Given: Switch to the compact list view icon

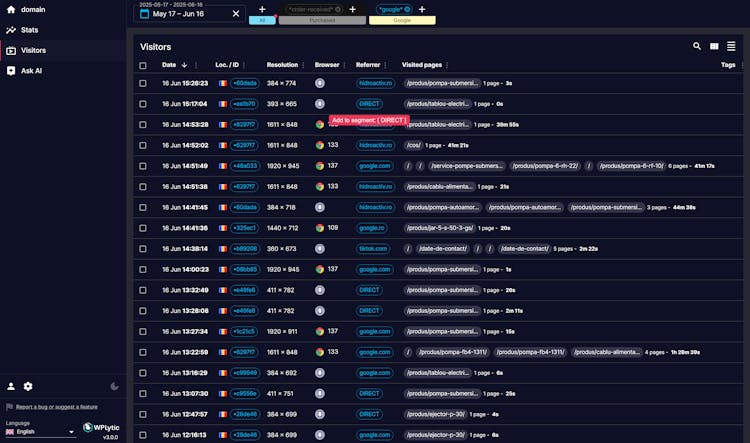Looking at the screenshot, I should [x=731, y=46].
